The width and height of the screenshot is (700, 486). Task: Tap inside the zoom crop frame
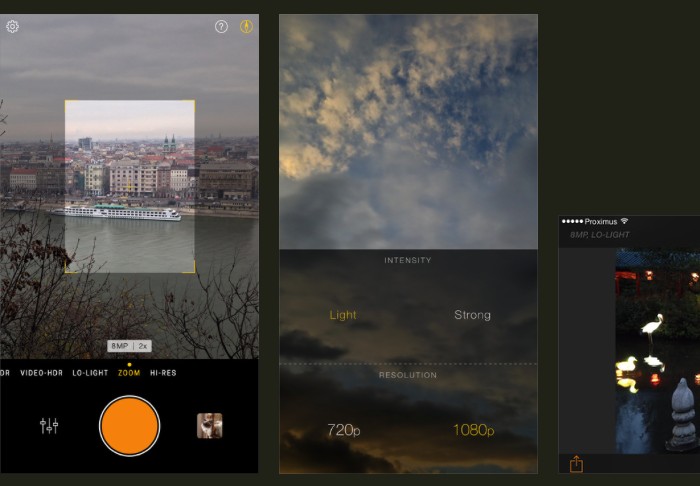point(130,186)
